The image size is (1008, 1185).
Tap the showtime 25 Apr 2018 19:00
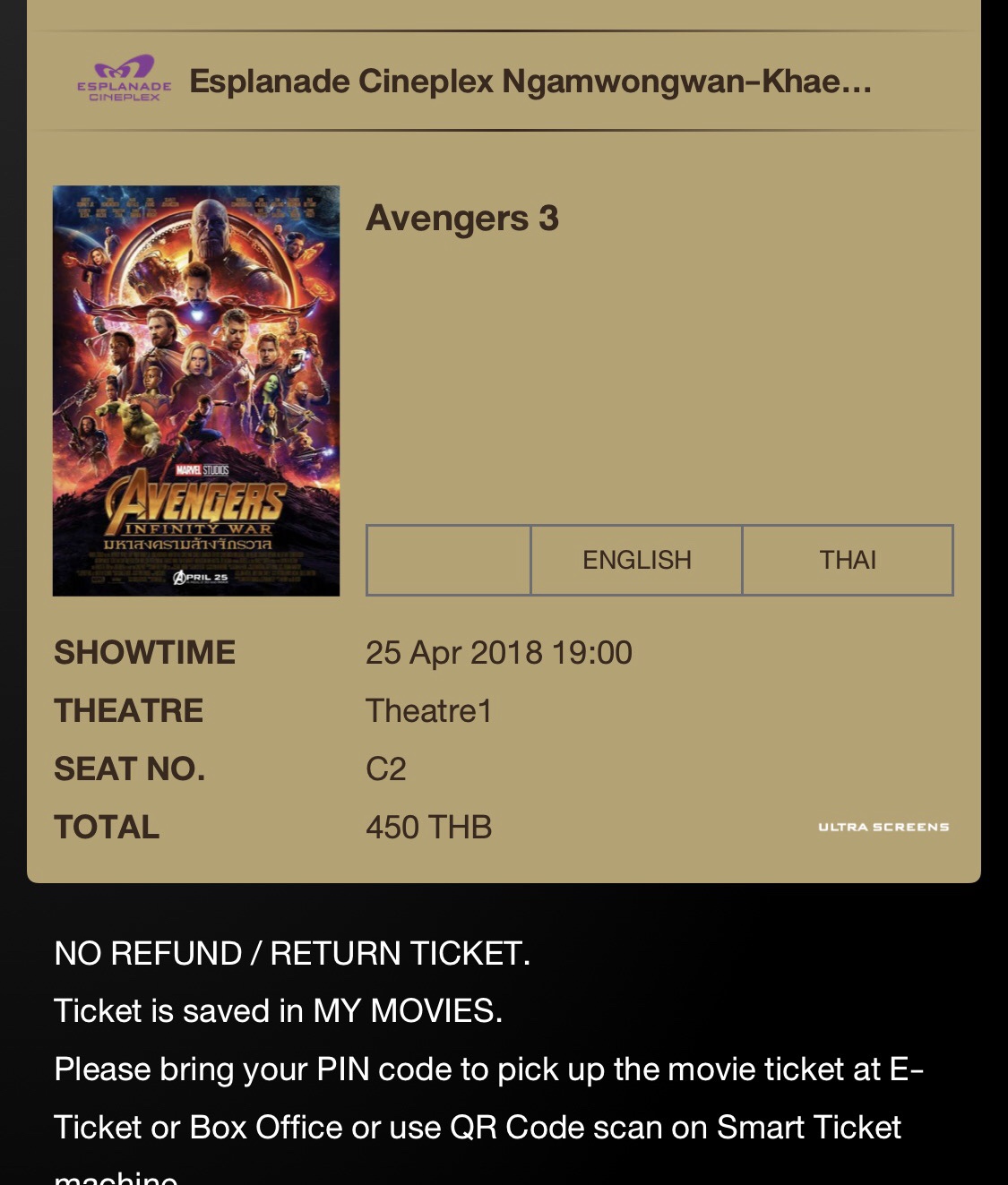click(x=499, y=653)
